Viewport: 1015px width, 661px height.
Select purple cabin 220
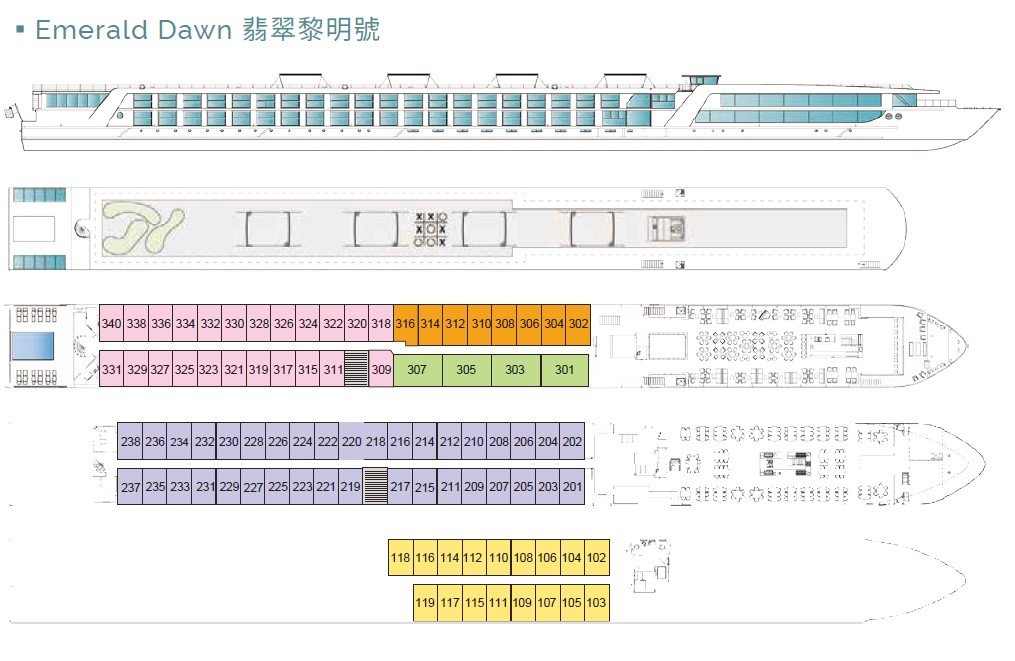click(x=351, y=442)
